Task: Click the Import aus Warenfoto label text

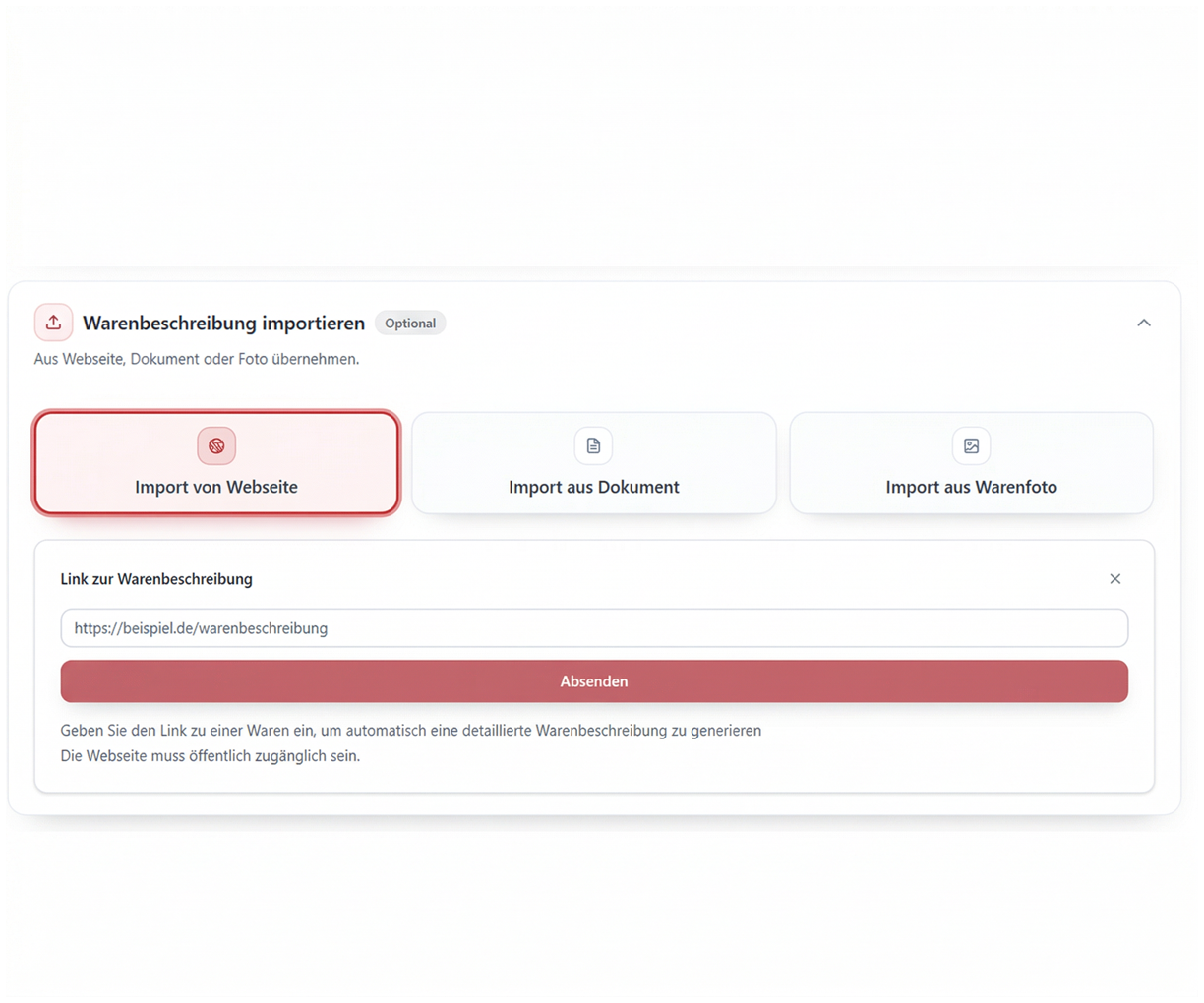Action: (971, 487)
